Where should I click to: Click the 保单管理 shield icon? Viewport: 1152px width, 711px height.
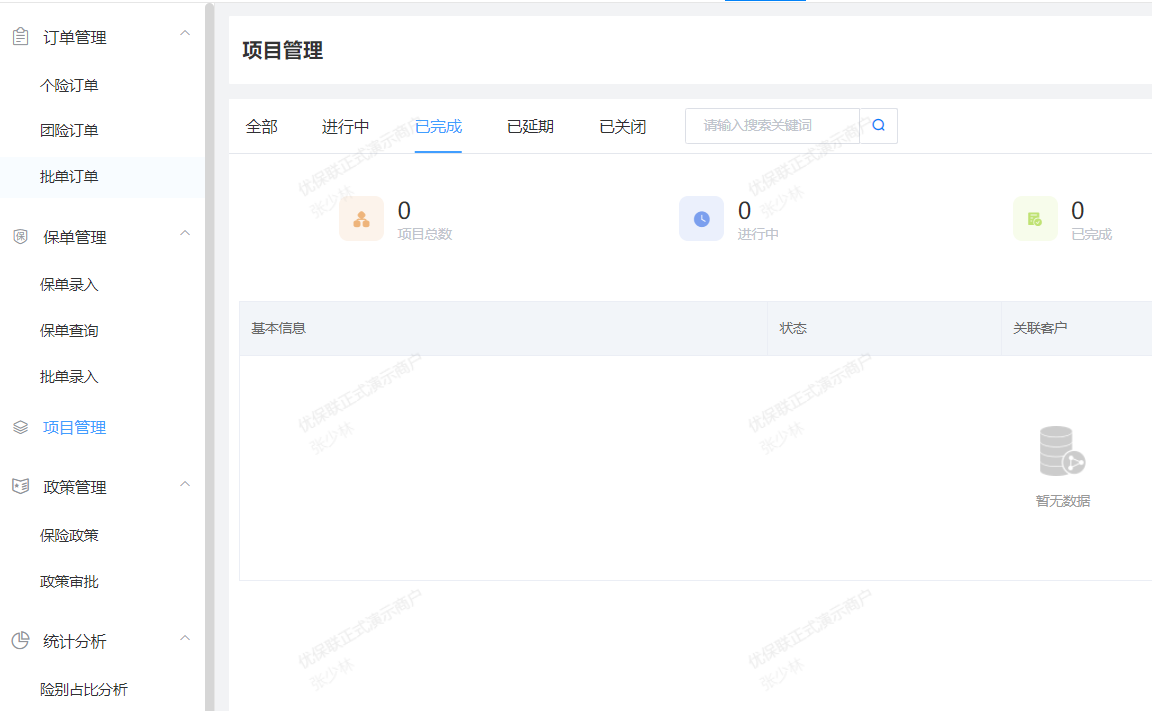pos(21,237)
